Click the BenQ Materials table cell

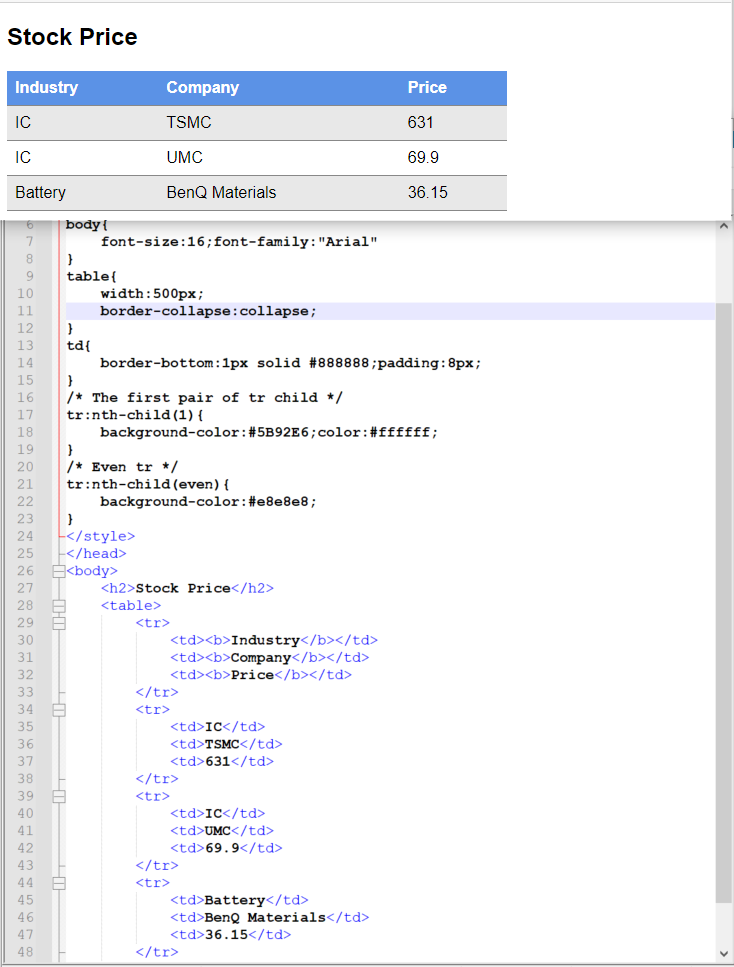click(221, 193)
